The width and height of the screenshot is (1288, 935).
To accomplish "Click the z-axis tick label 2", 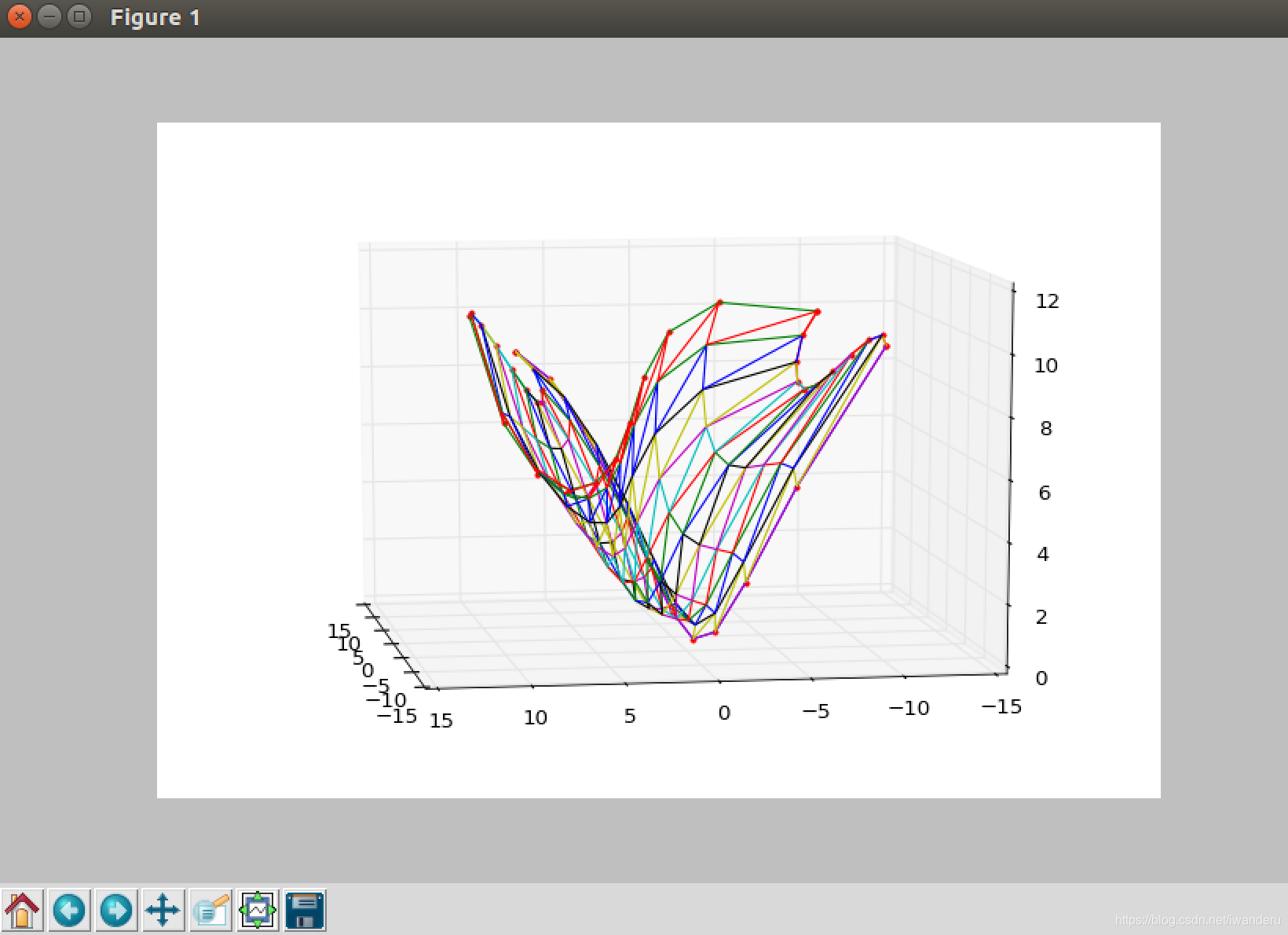I will [x=1042, y=617].
